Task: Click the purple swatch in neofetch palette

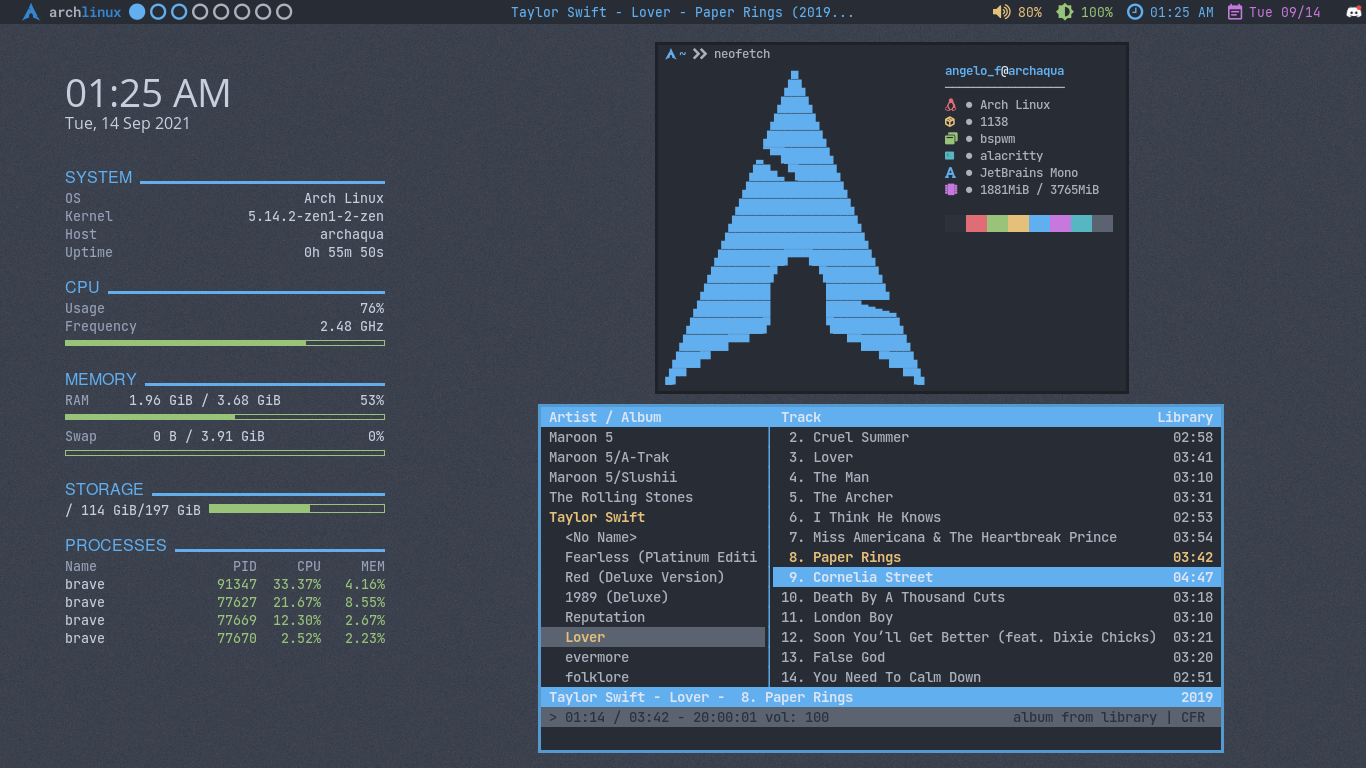Action: (x=1060, y=223)
